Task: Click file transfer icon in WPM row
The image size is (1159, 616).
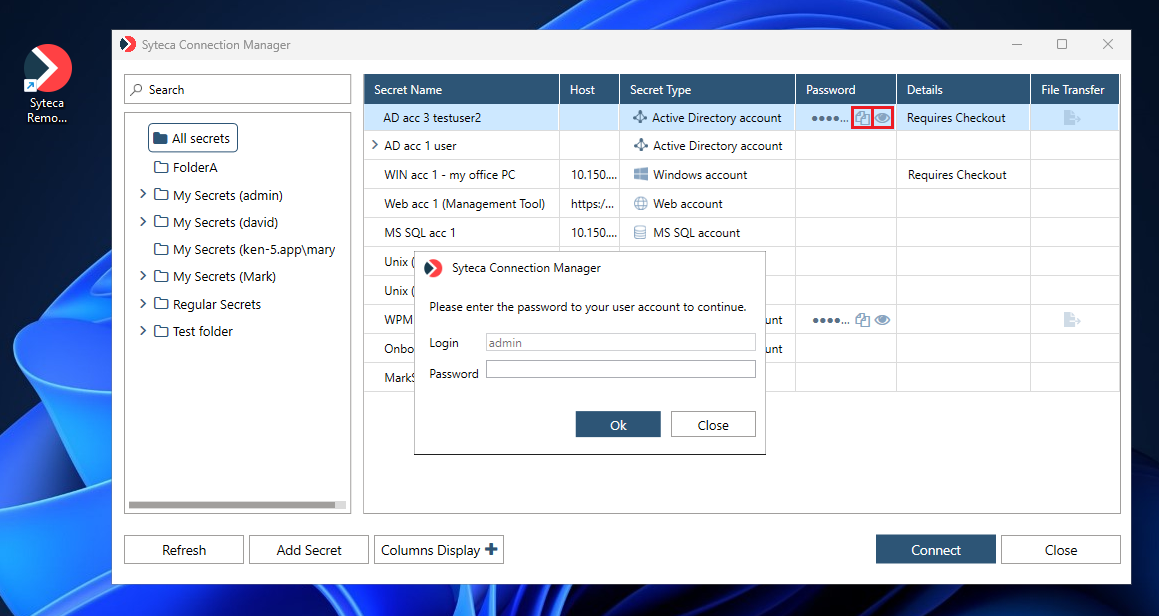Action: pos(1072,320)
